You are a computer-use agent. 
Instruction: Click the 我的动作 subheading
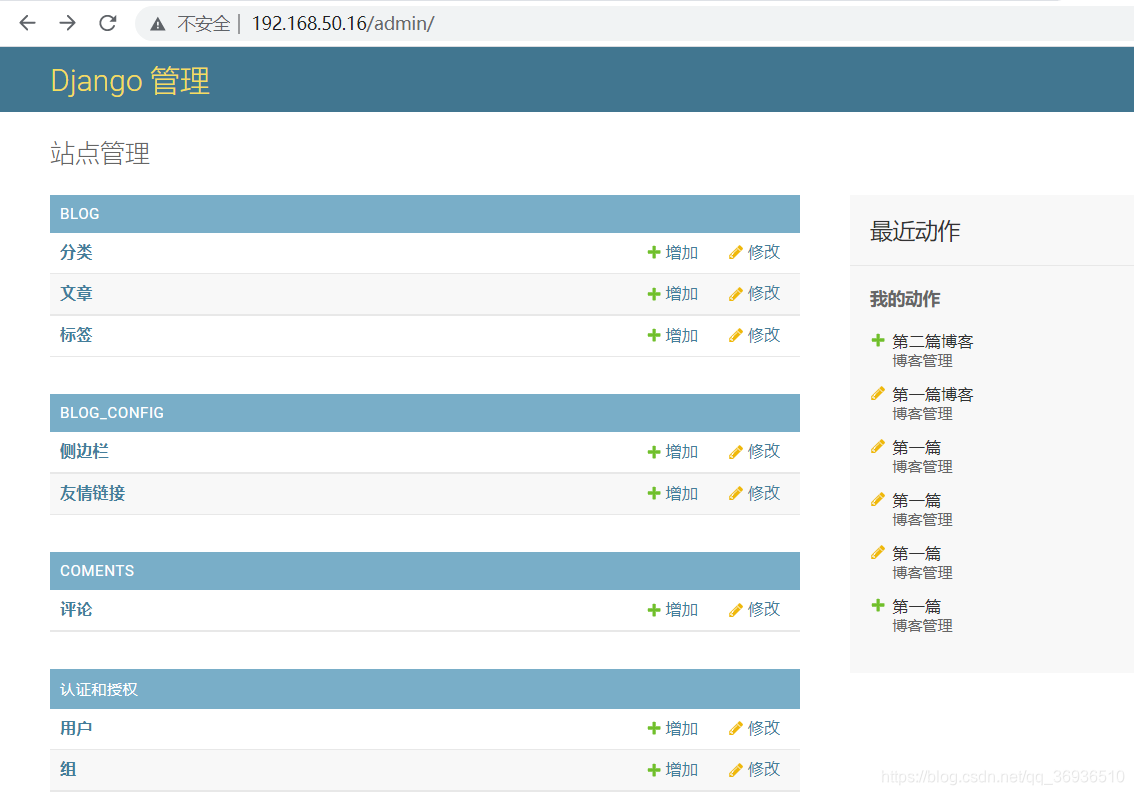pyautogui.click(x=905, y=299)
